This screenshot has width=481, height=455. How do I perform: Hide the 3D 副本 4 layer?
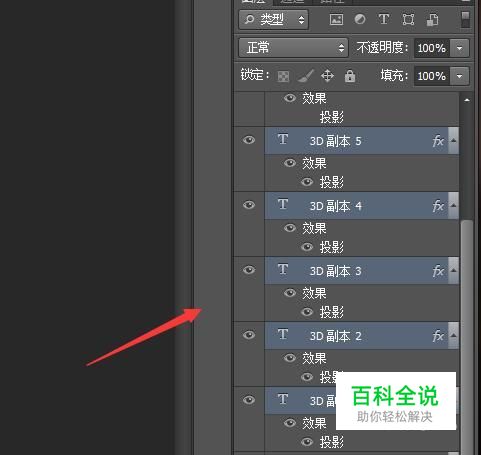pos(249,205)
